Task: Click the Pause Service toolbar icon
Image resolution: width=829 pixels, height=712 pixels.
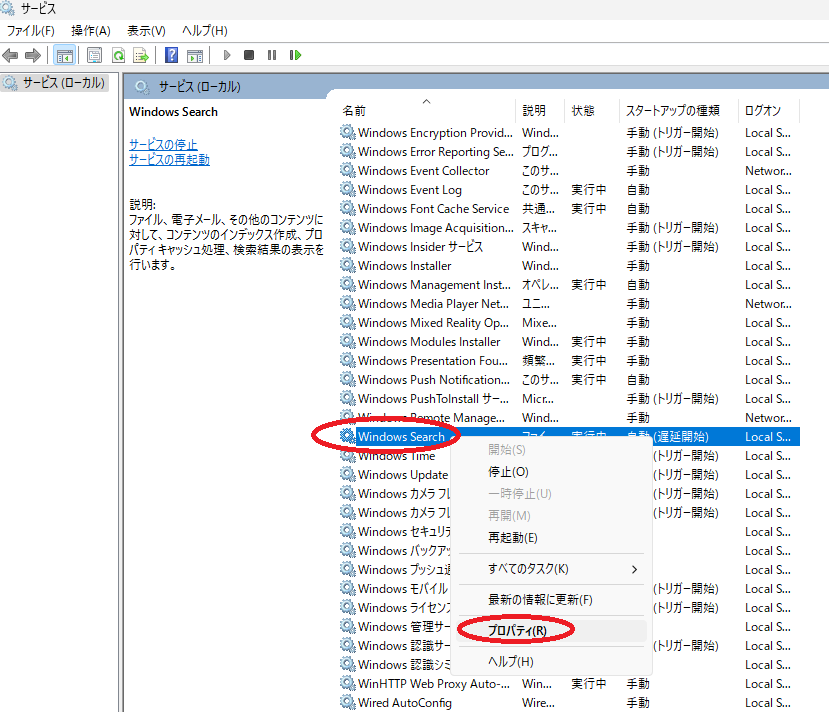Action: [272, 55]
